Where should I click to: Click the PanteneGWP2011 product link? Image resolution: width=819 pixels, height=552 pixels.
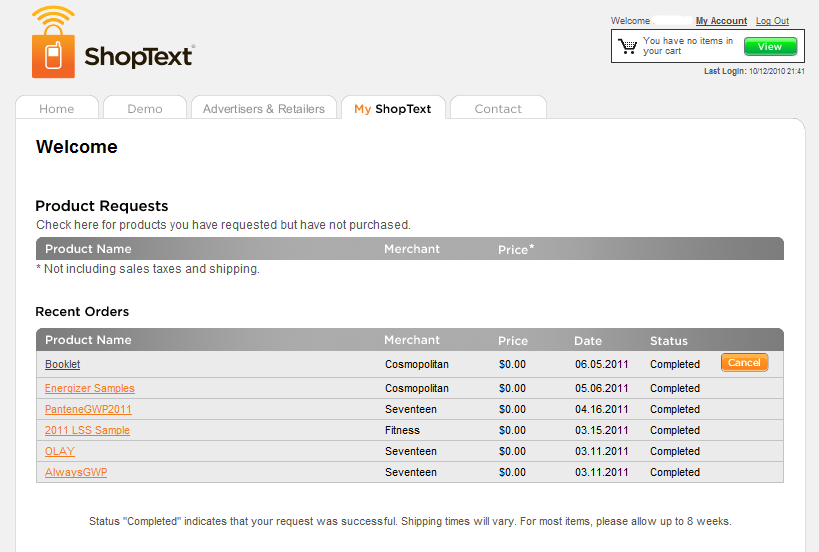(88, 409)
